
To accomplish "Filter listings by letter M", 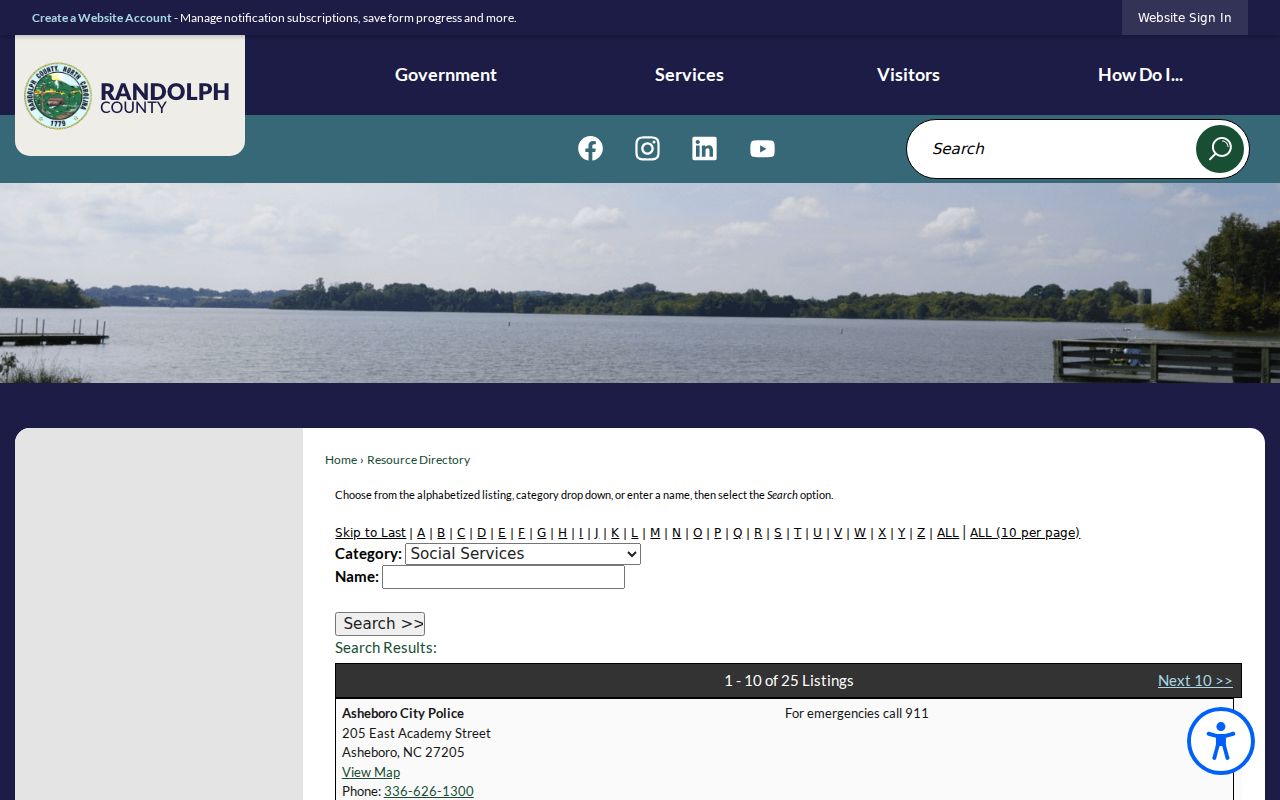I will click(655, 532).
